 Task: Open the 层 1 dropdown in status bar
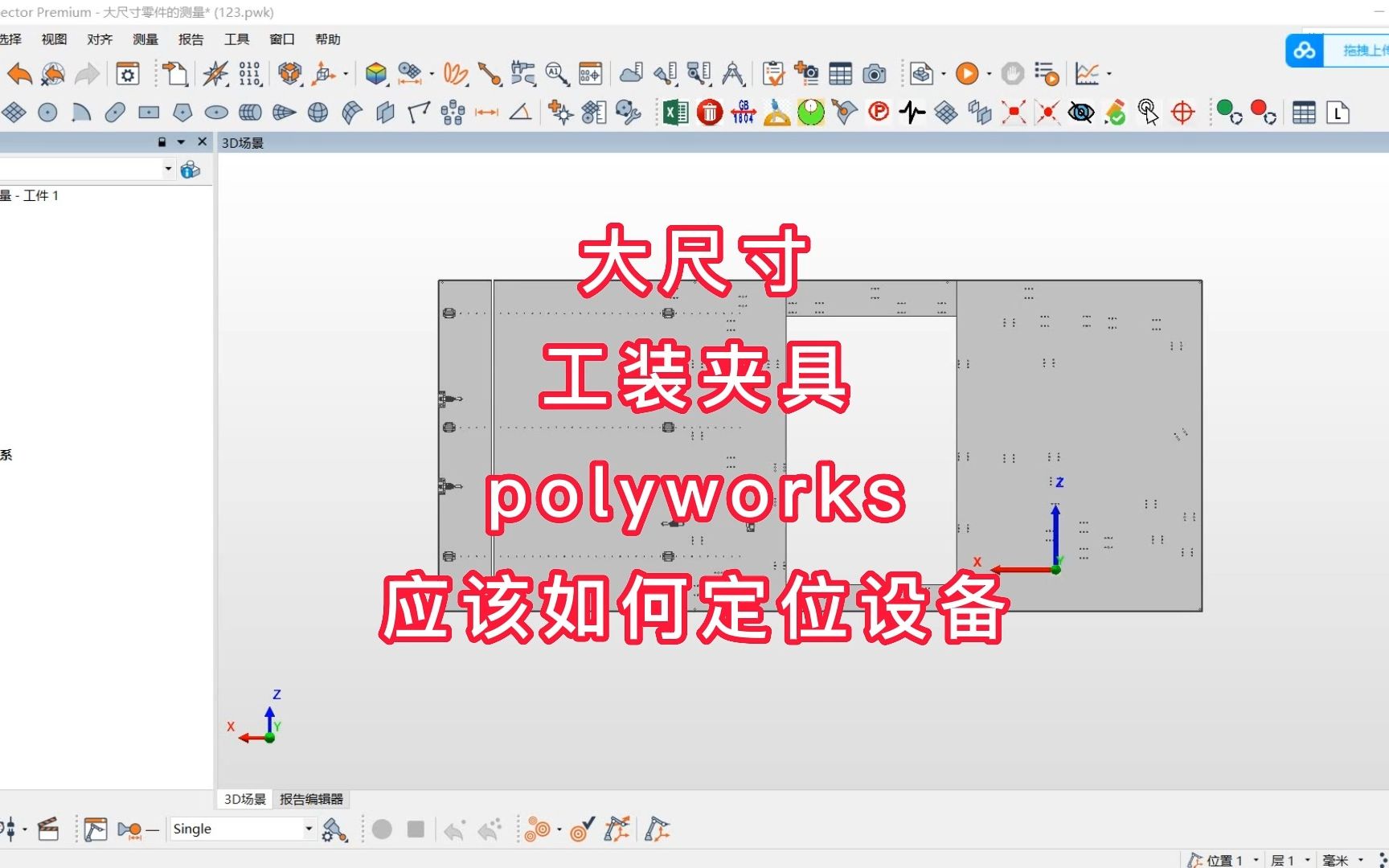point(1307,860)
